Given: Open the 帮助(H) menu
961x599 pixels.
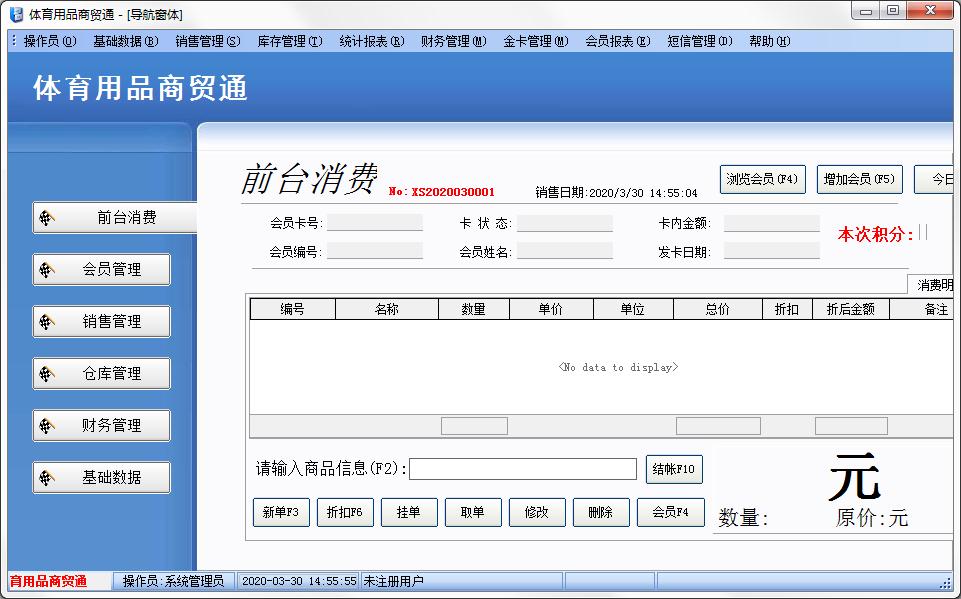Looking at the screenshot, I should click(770, 41).
